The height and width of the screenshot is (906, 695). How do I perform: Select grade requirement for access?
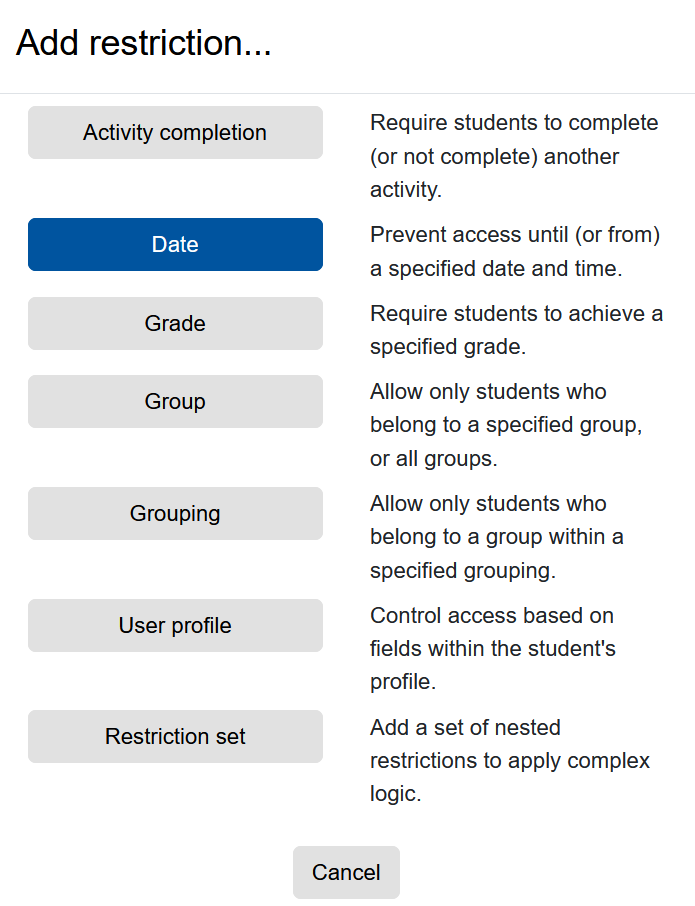175,323
